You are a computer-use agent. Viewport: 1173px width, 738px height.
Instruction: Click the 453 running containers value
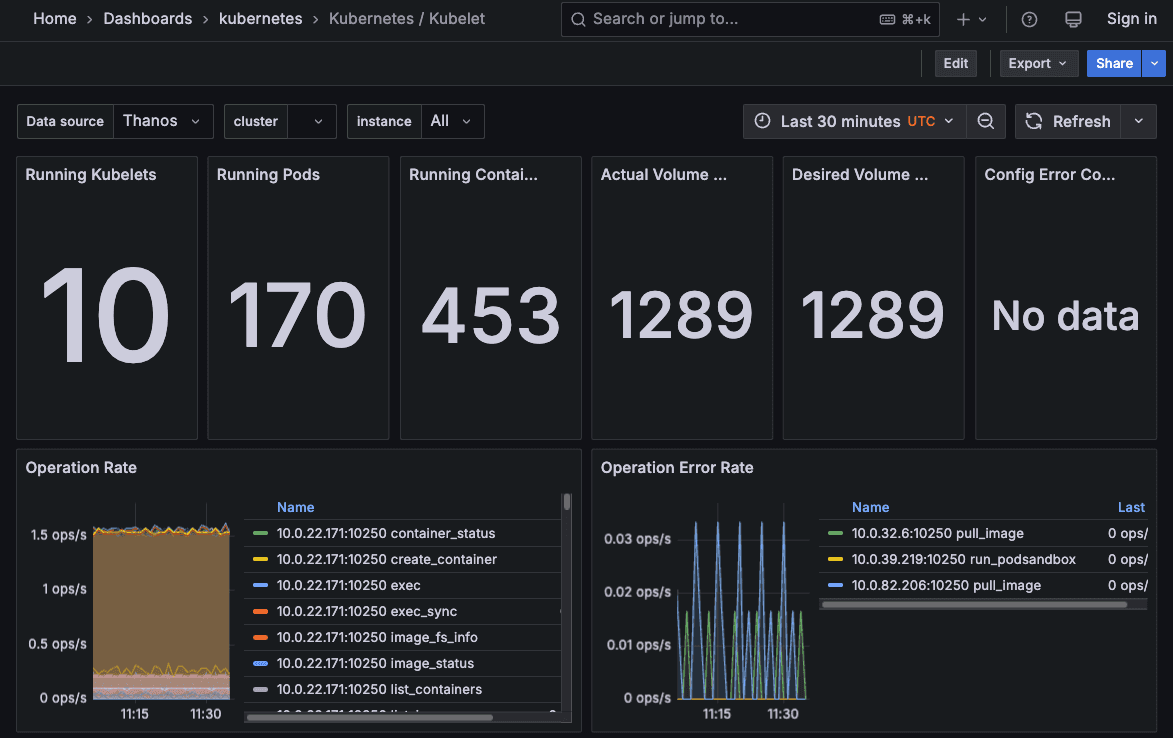(x=491, y=315)
